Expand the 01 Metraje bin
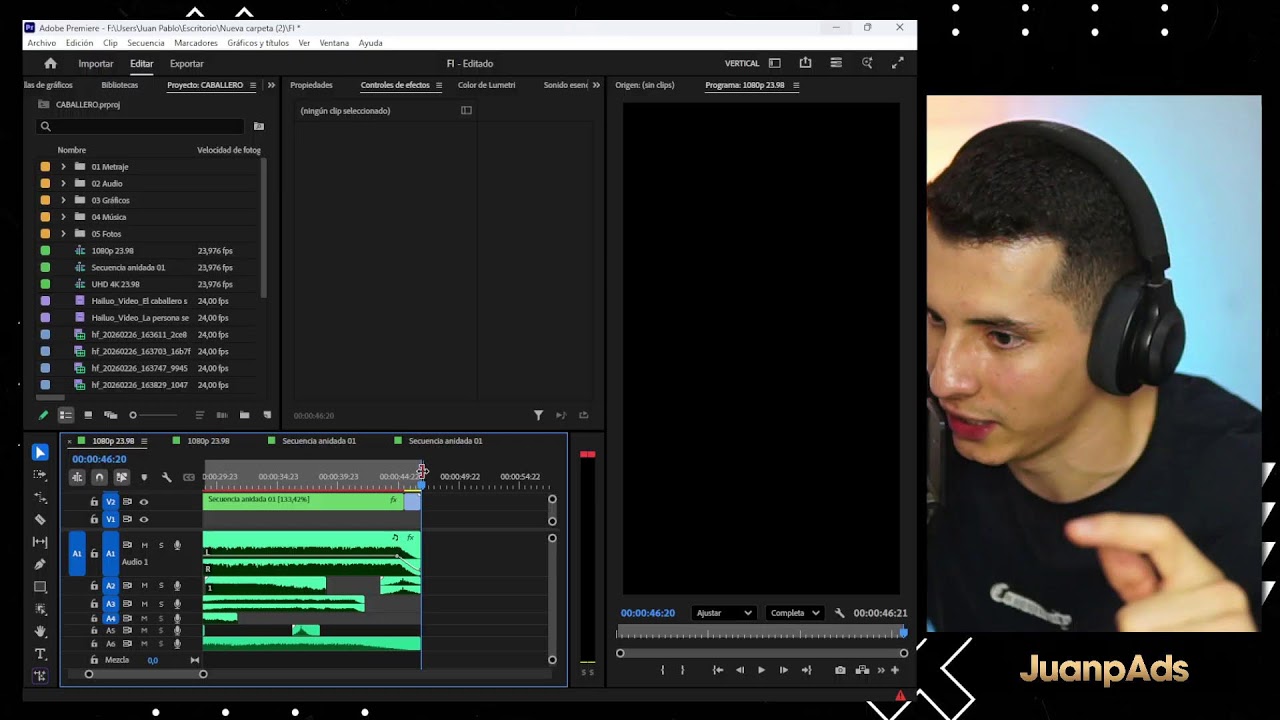The image size is (1280, 720). (63, 167)
